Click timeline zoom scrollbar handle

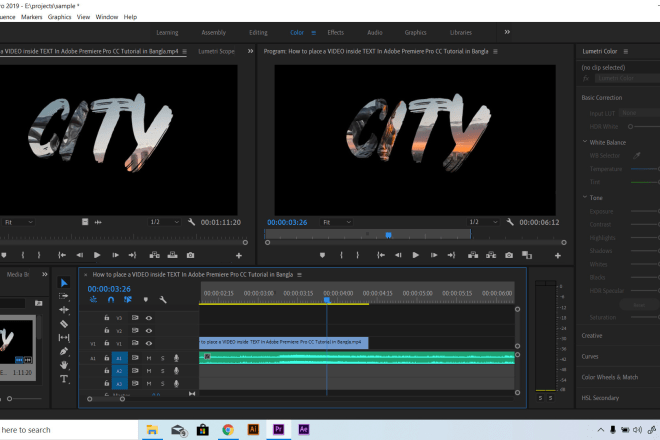pyautogui.click(x=122, y=399)
